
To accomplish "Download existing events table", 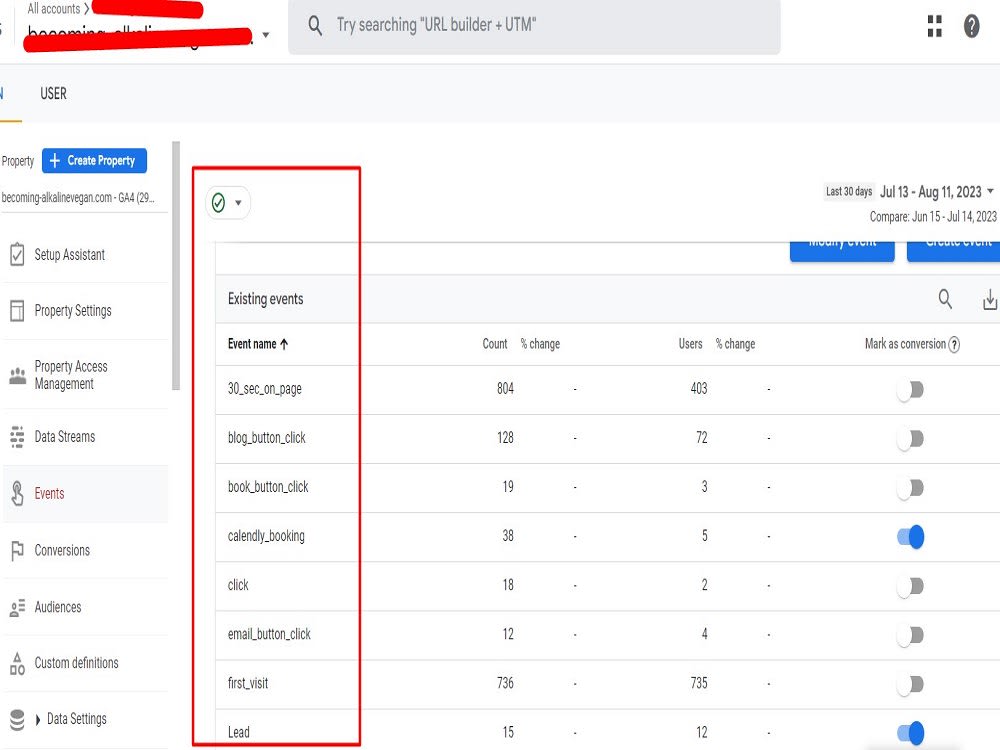I will [990, 298].
